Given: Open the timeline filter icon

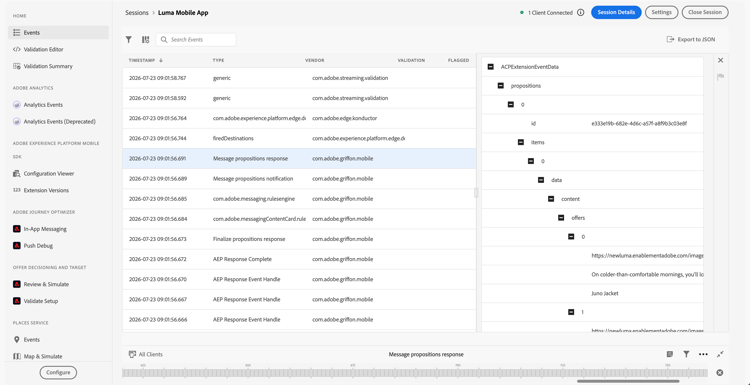Looking at the screenshot, I should 686,354.
